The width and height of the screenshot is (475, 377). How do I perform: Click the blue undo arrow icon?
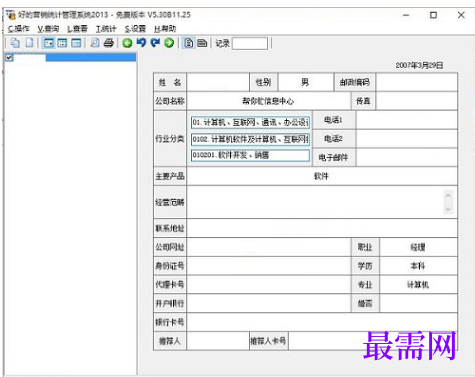[x=141, y=43]
